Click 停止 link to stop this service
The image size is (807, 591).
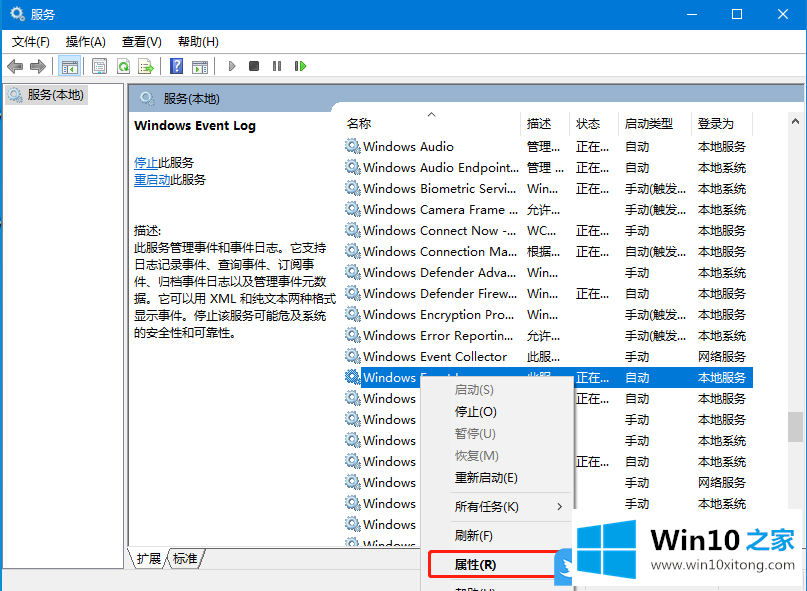[x=146, y=163]
